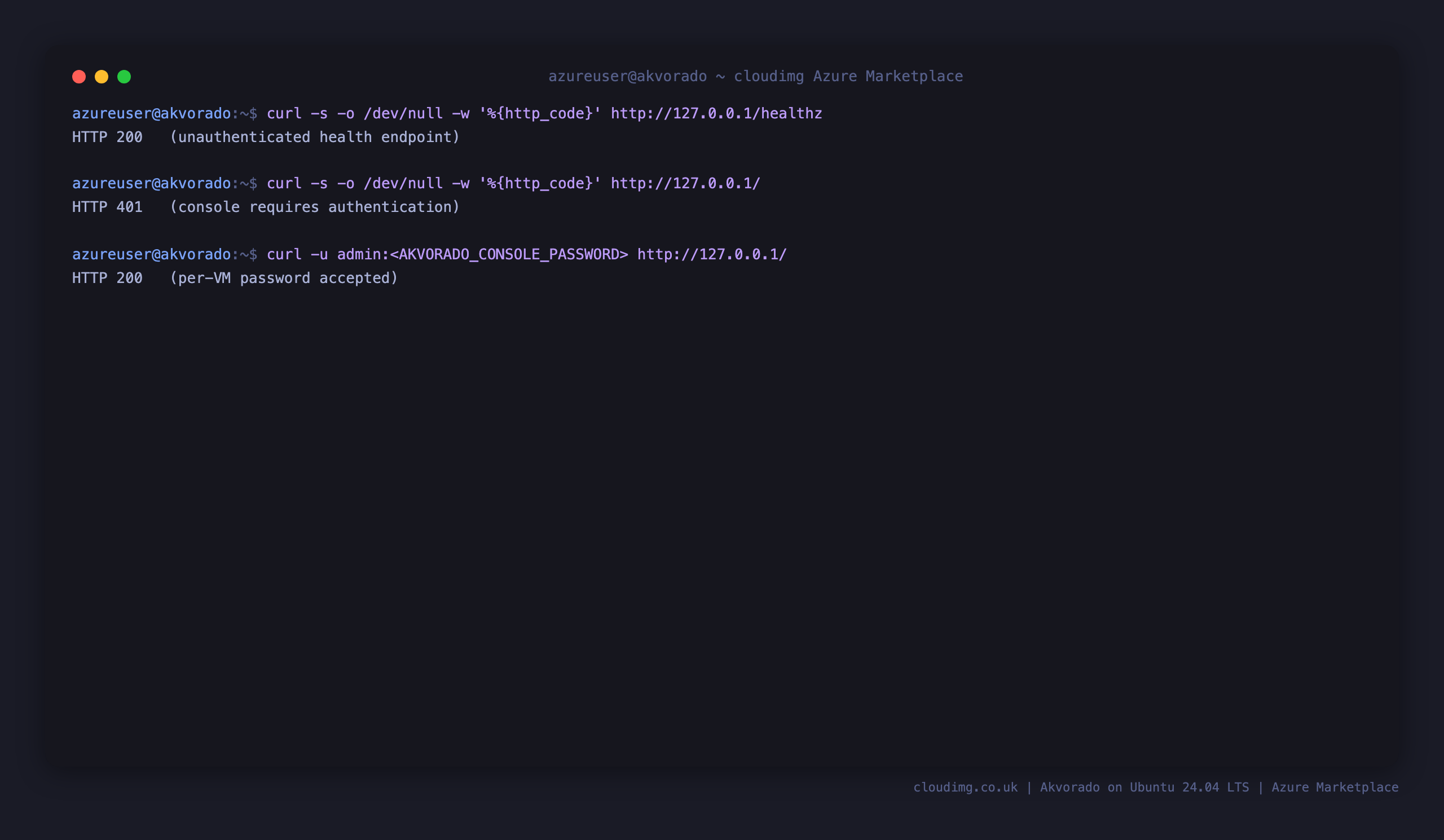
Task: Click the second prompt's '/dev/null' argument
Action: pyautogui.click(x=403, y=183)
